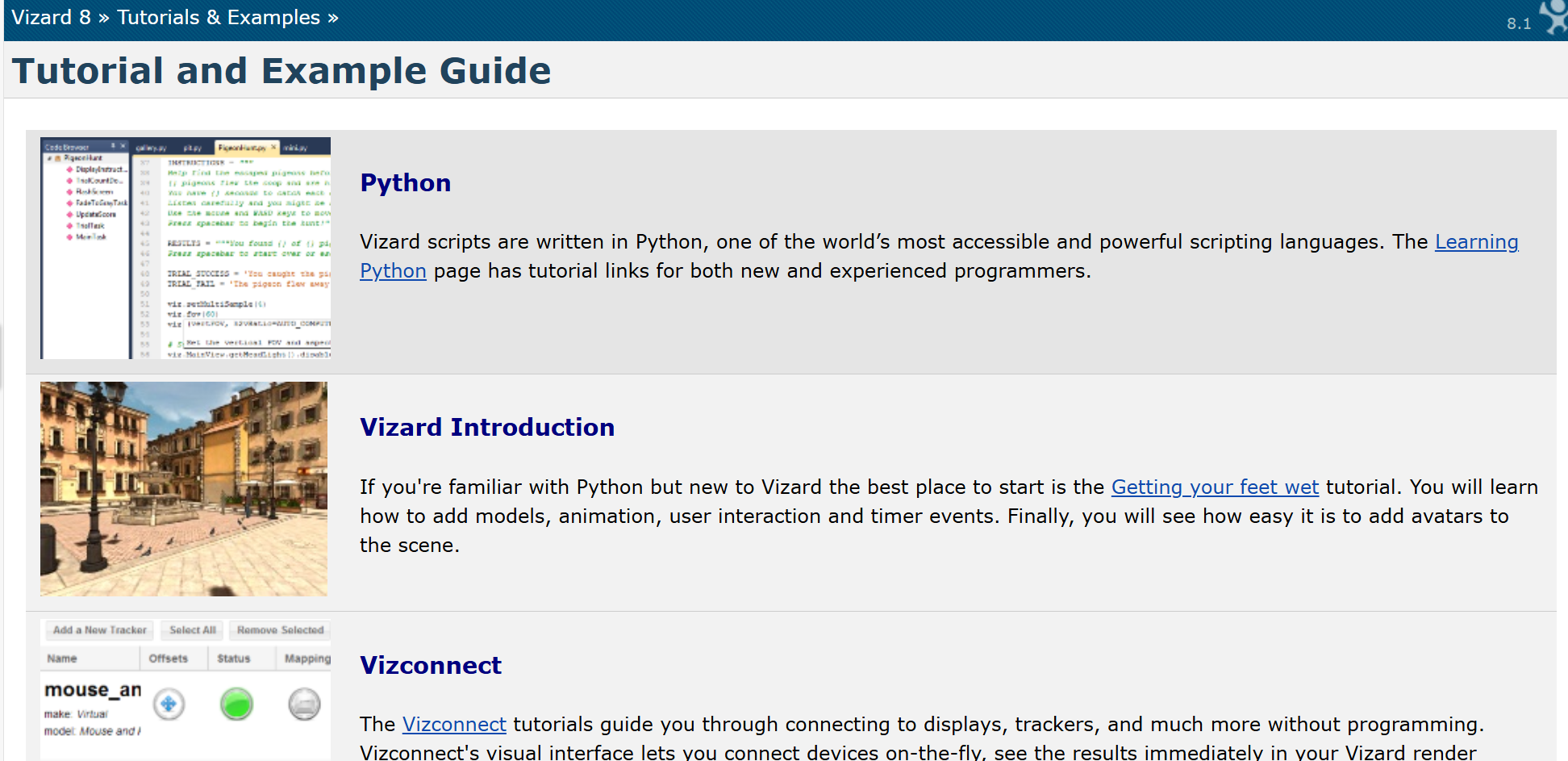Click the Vizconnect tracker interface thumbnail
Screen dimensions: 1568x761
186,689
